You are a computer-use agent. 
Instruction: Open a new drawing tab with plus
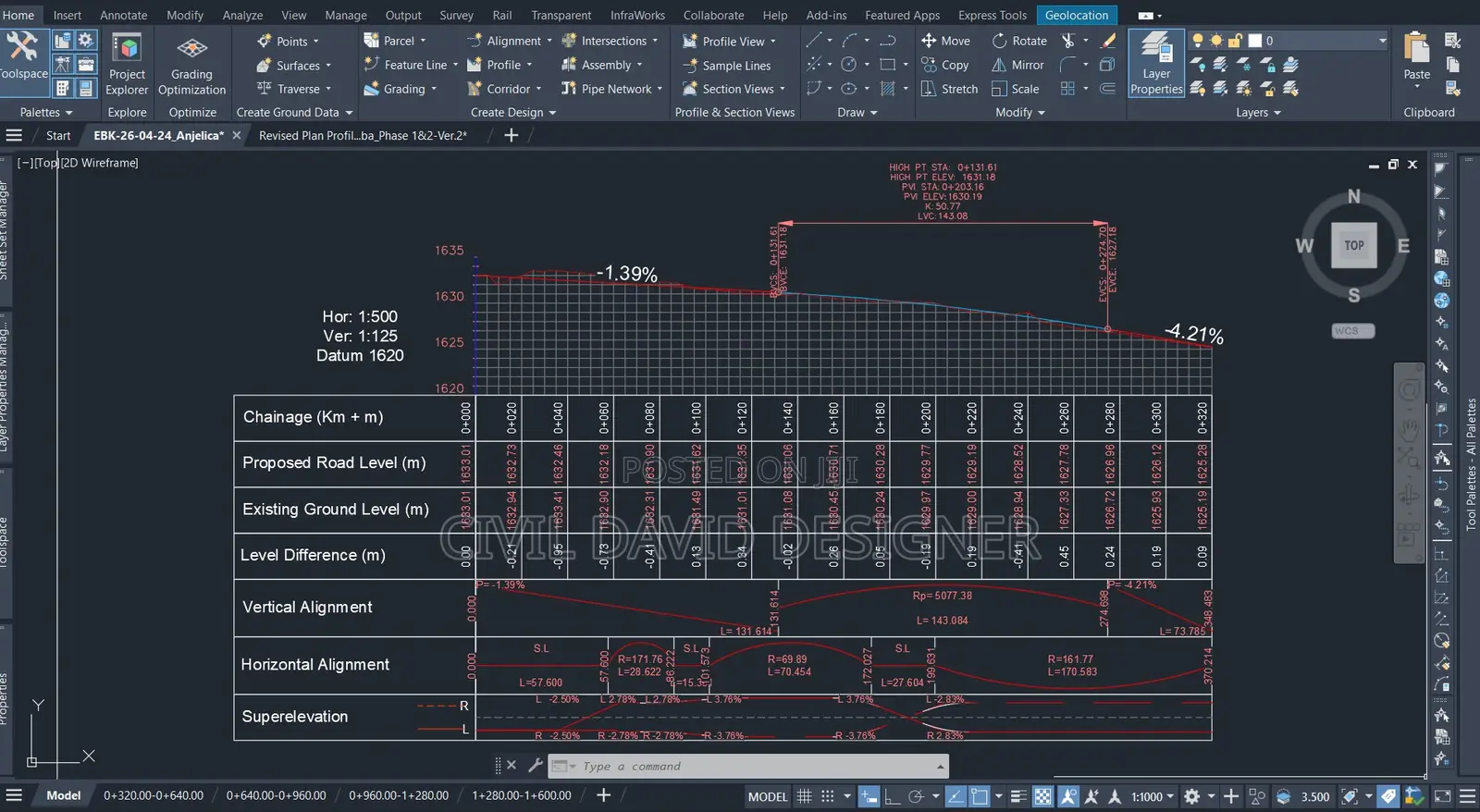coord(511,135)
